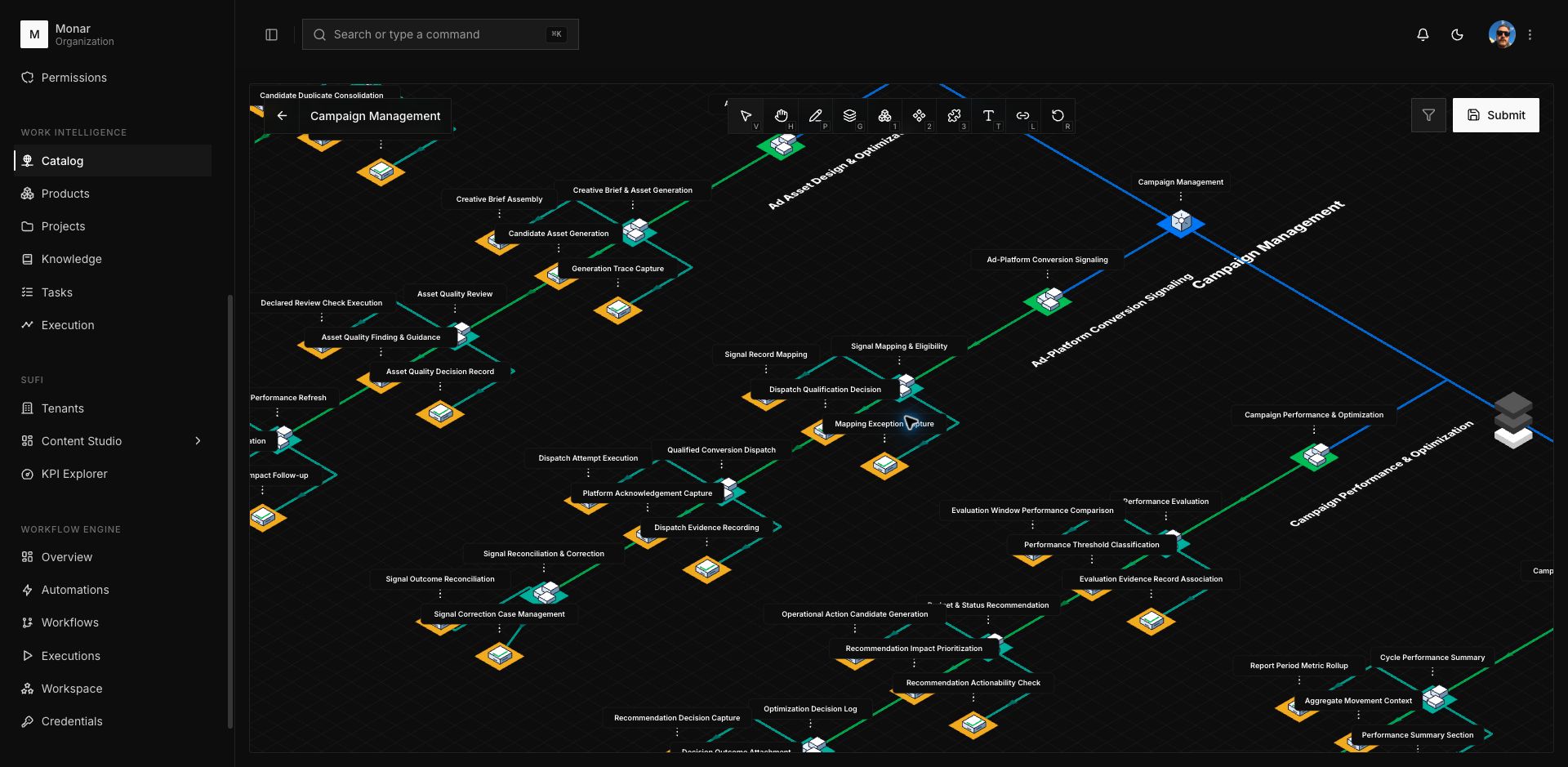This screenshot has height=767, width=1568.
Task: Select the Report Period Metric Rollup label
Action: (1298, 666)
